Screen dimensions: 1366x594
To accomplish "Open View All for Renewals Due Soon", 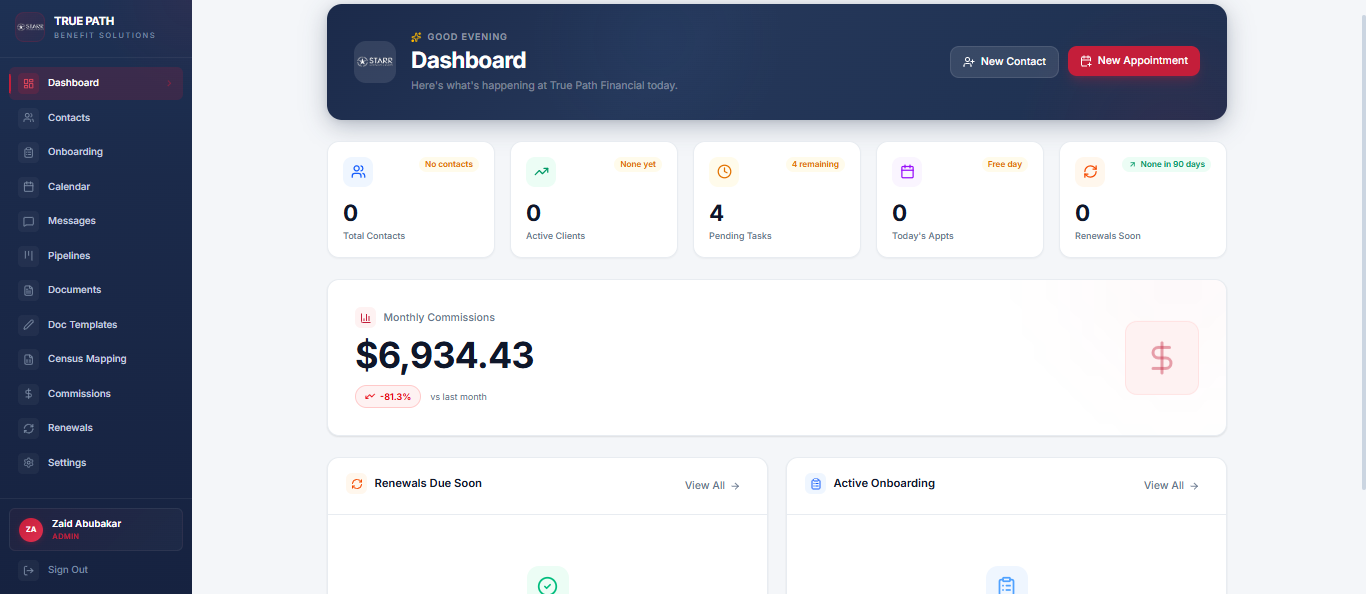I will coord(712,485).
